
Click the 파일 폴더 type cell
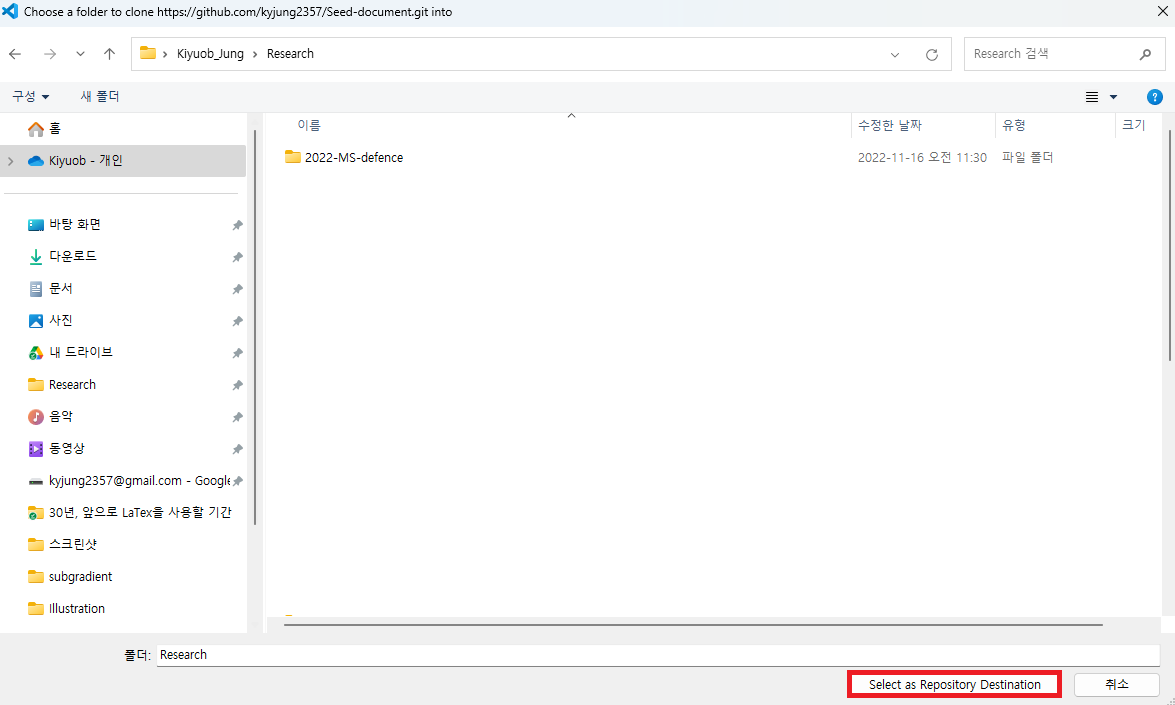(1027, 157)
